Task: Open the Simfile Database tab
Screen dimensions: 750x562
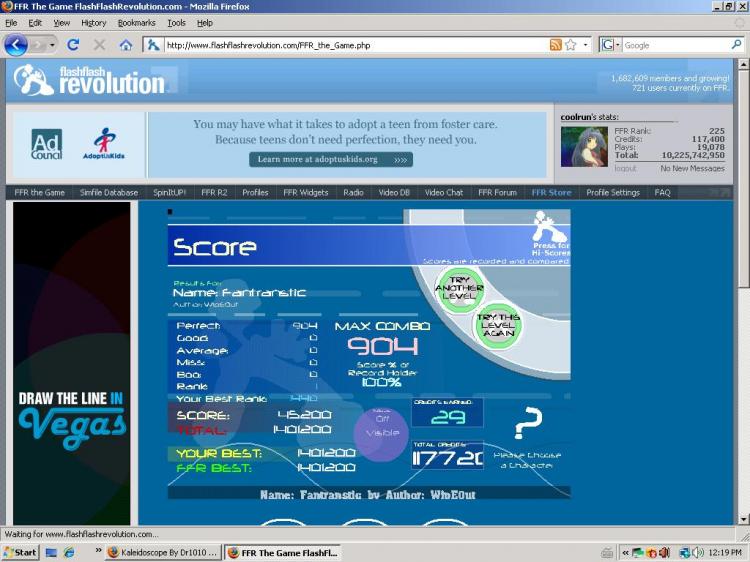Action: click(x=109, y=192)
